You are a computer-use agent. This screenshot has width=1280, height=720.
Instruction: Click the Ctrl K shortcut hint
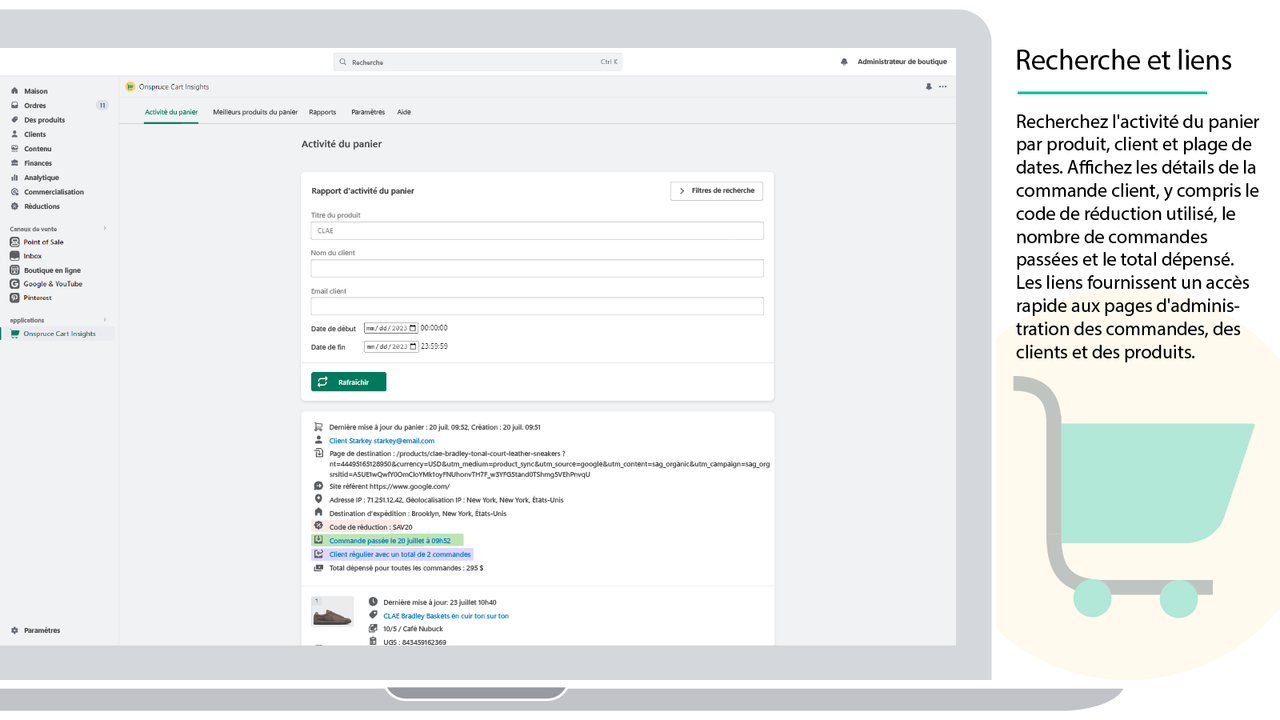point(609,62)
